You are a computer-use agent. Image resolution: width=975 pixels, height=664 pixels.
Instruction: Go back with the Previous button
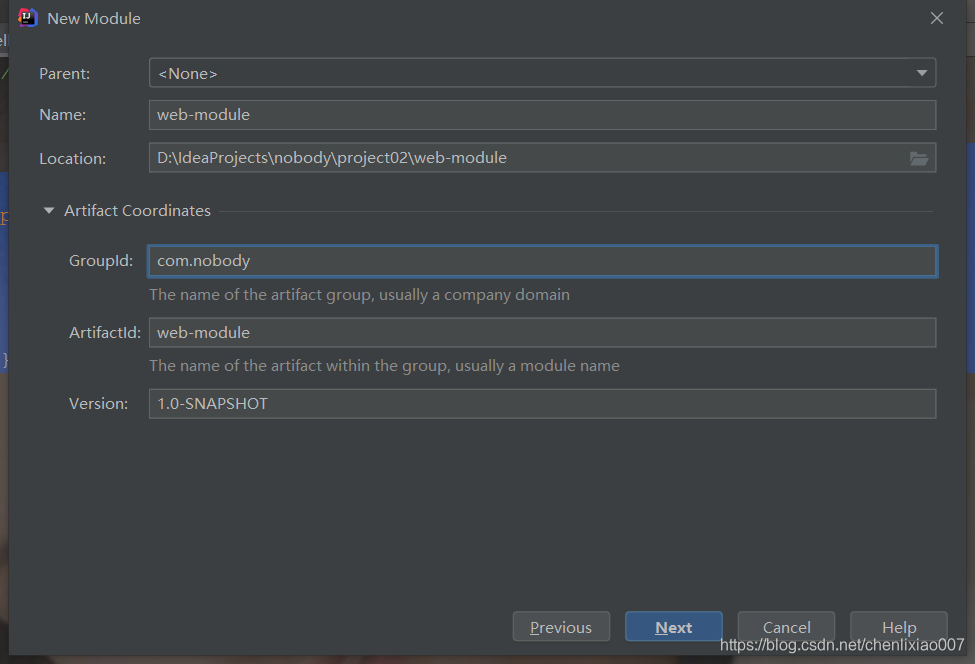[561, 627]
